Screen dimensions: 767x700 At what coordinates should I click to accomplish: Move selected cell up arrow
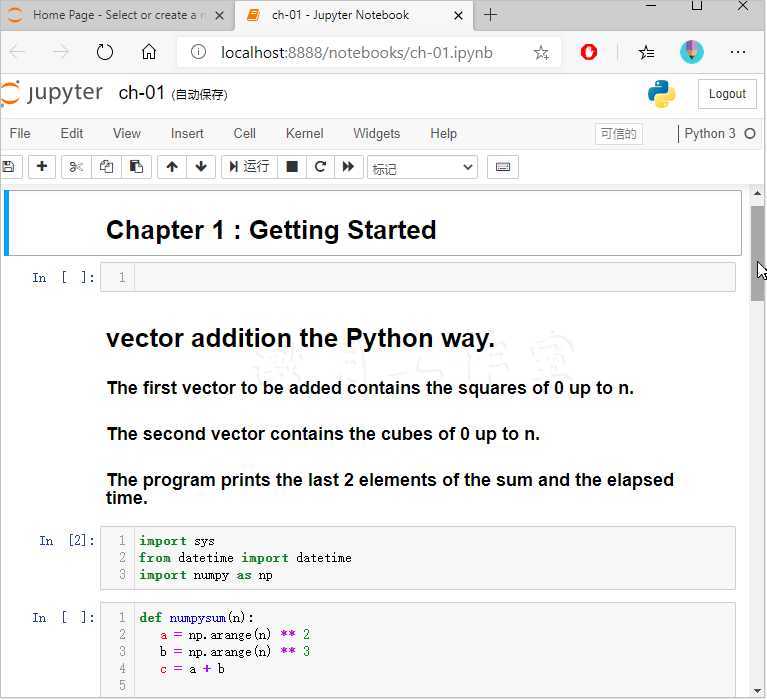[x=172, y=167]
